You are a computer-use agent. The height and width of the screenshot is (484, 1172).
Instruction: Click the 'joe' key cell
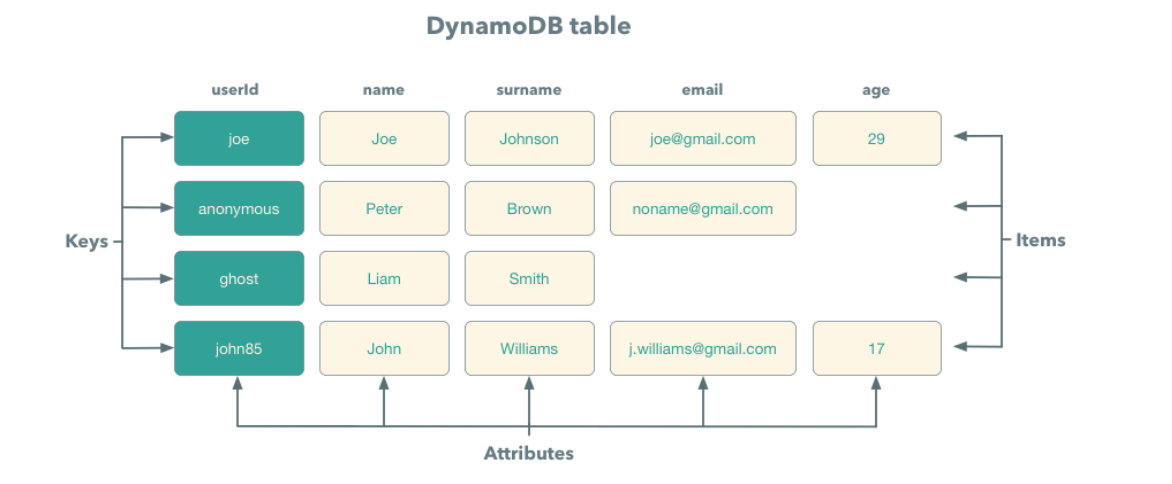pos(239,138)
